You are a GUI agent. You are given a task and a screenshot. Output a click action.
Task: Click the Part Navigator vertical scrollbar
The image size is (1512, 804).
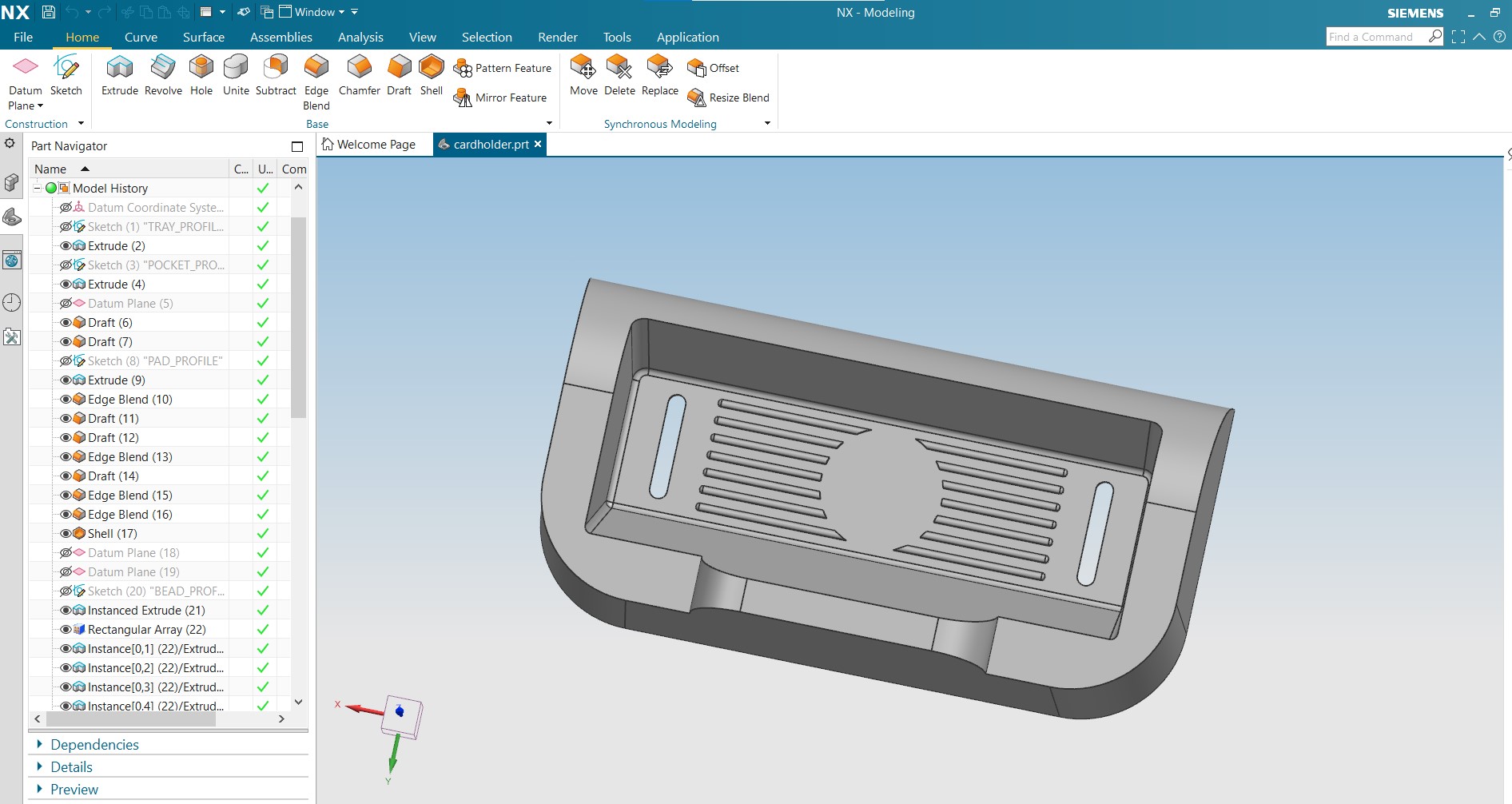298,316
